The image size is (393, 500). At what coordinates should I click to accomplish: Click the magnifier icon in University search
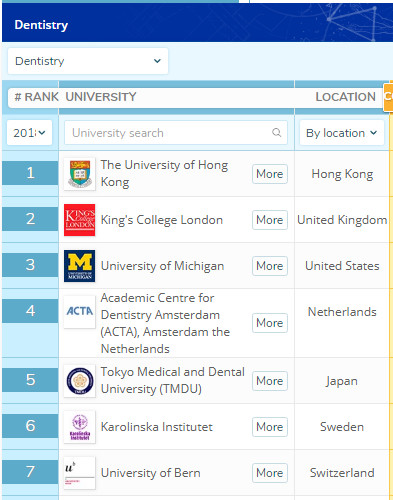point(276,133)
